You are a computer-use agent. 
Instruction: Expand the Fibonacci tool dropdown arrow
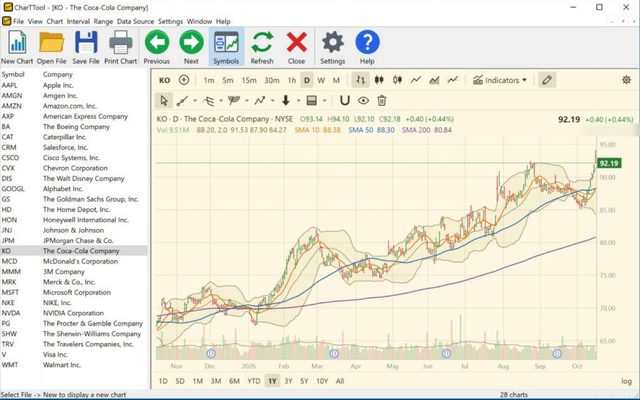coord(221,101)
